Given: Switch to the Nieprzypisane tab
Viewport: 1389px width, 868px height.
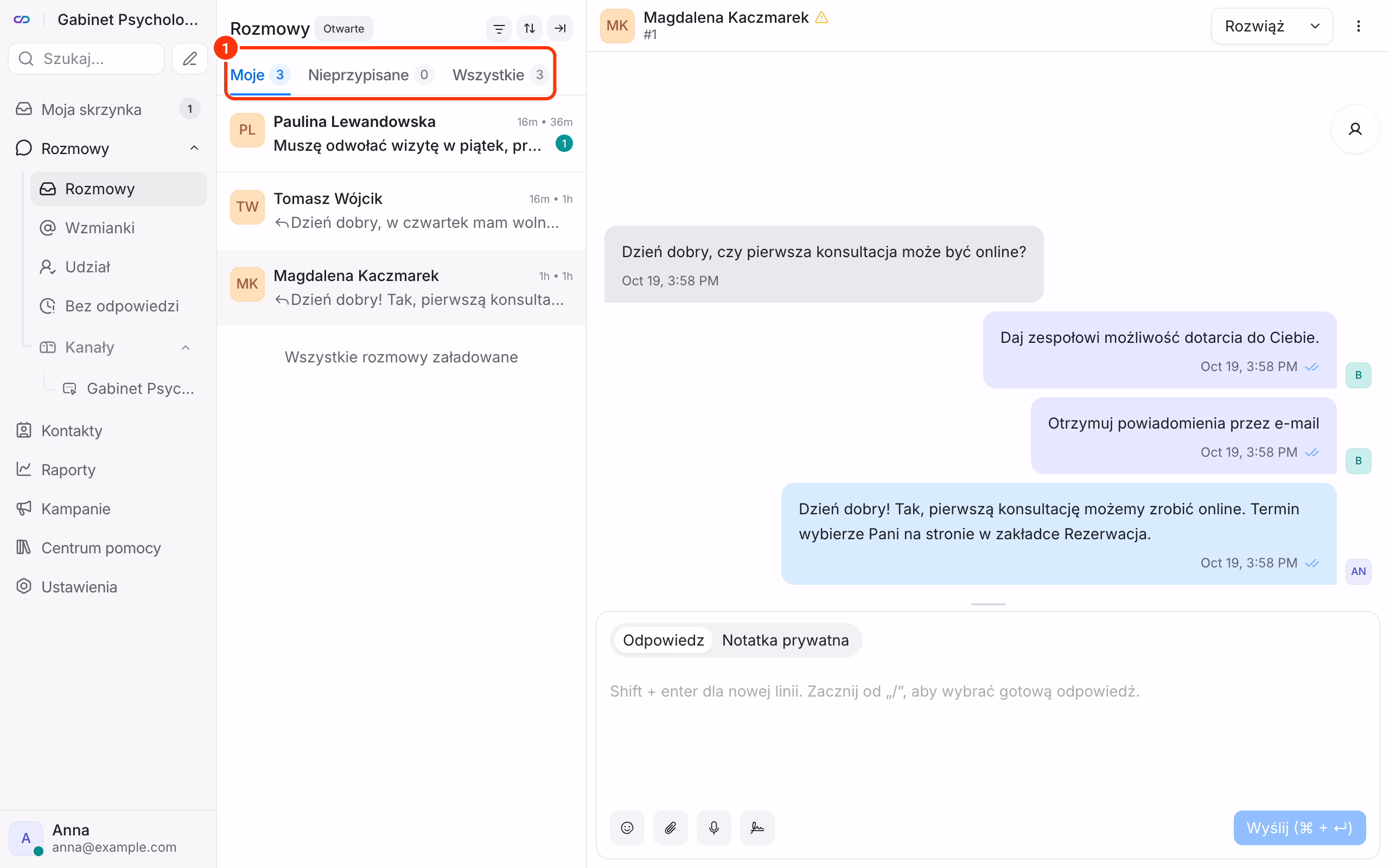Looking at the screenshot, I should click(x=371, y=75).
